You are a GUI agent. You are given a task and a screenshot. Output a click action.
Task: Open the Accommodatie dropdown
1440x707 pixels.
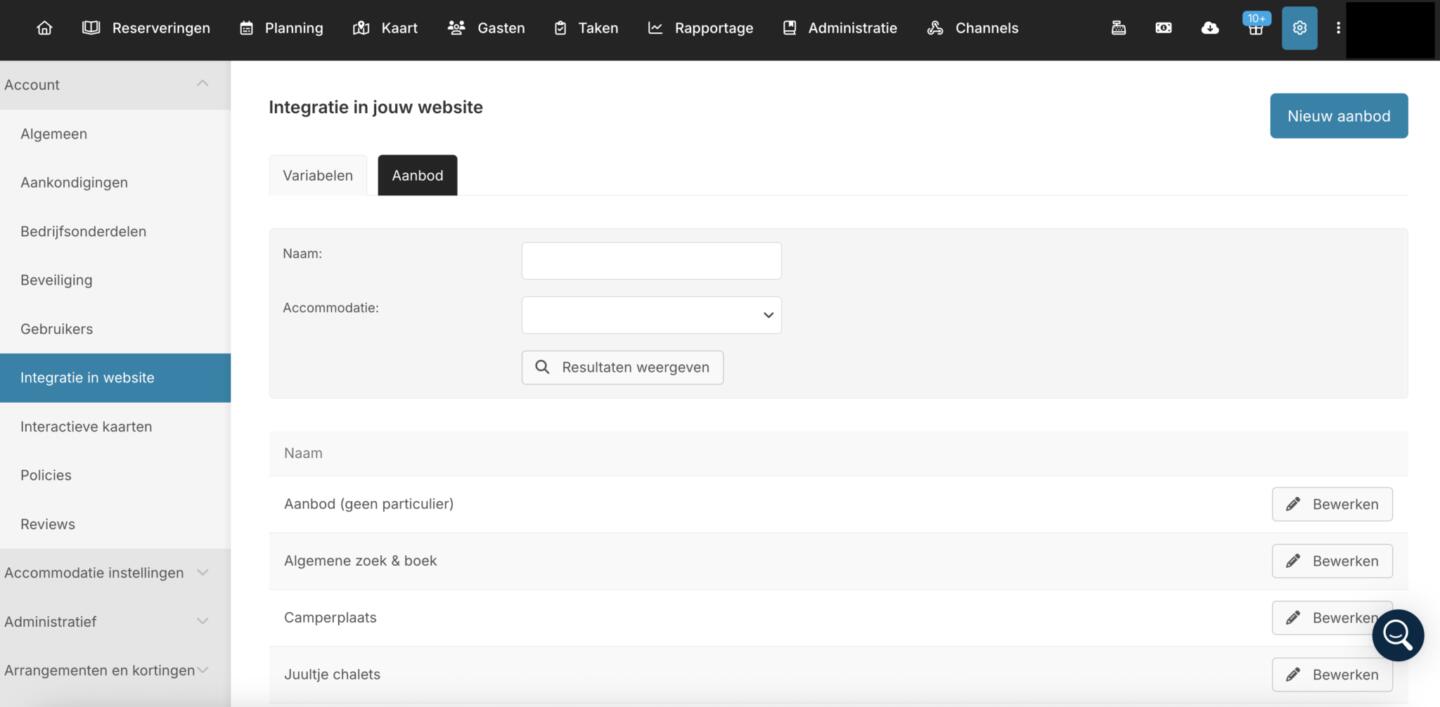651,315
